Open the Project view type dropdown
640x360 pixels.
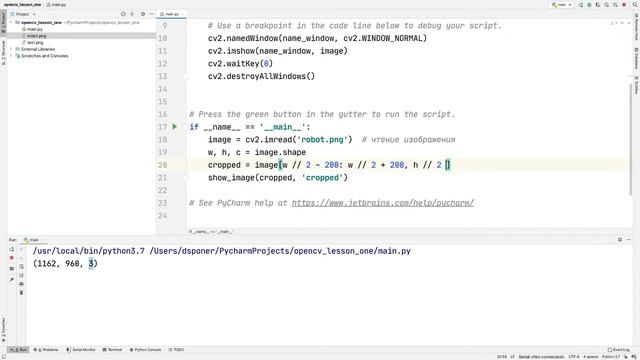point(23,14)
